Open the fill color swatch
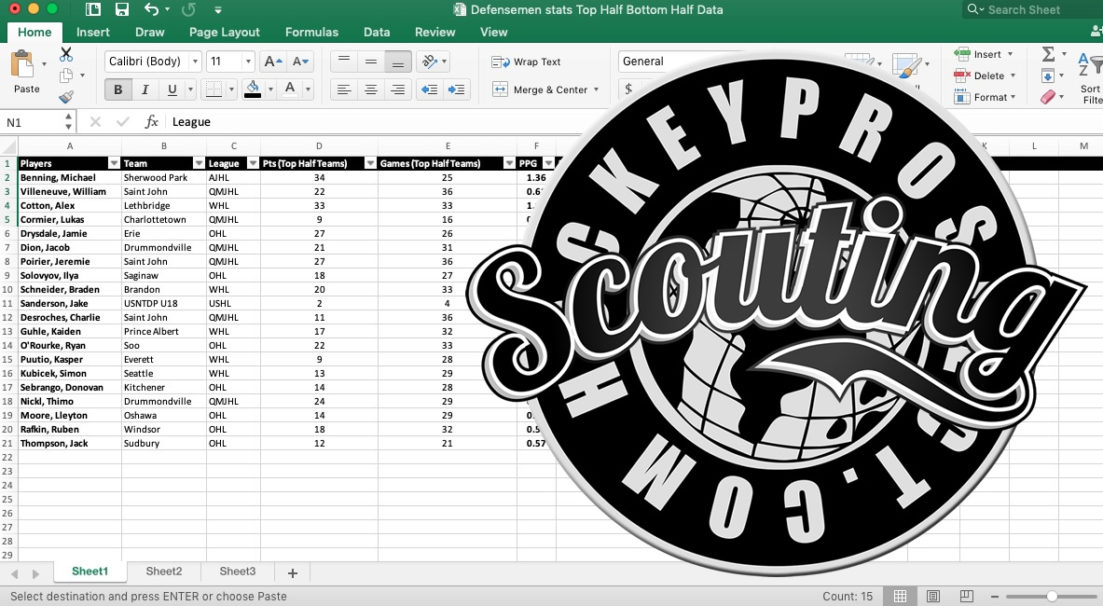The width and height of the screenshot is (1103, 606). [252, 89]
